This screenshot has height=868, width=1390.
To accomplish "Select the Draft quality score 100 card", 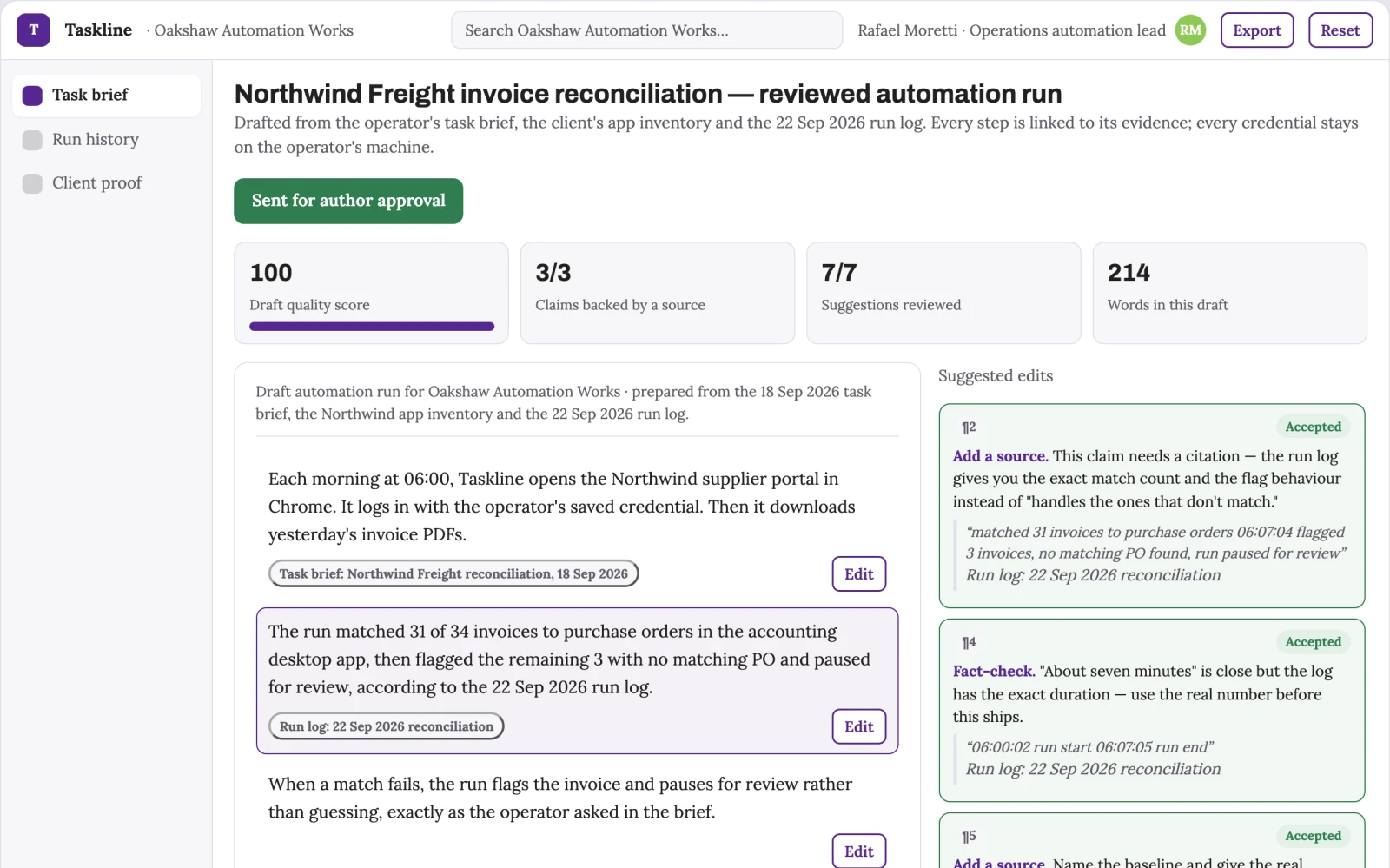I will 372,293.
